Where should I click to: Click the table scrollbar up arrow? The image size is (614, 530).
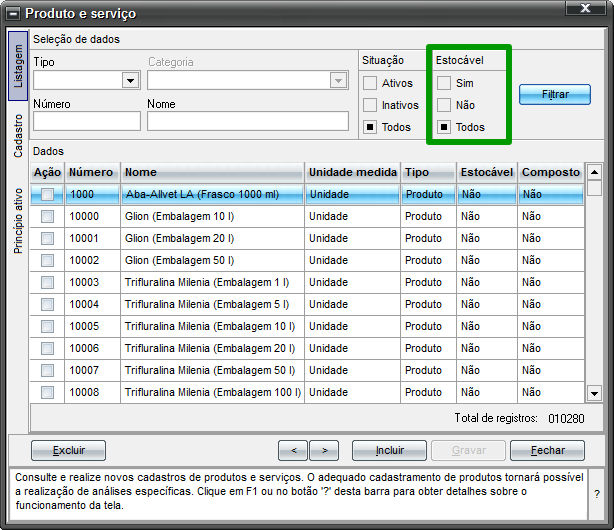[x=594, y=172]
